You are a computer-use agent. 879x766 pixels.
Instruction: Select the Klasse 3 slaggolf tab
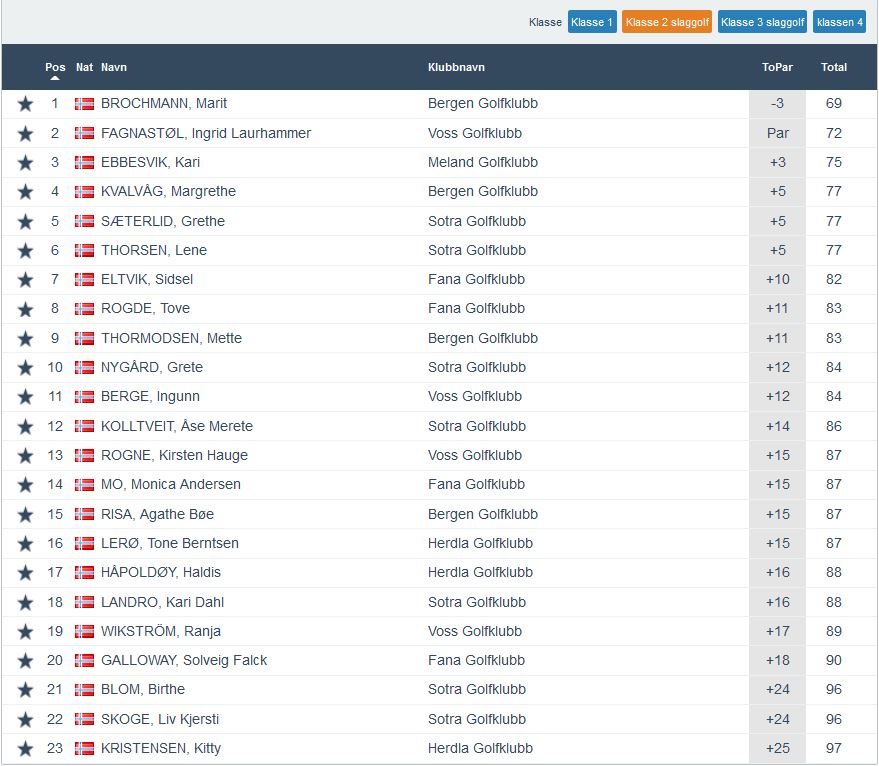(x=763, y=22)
